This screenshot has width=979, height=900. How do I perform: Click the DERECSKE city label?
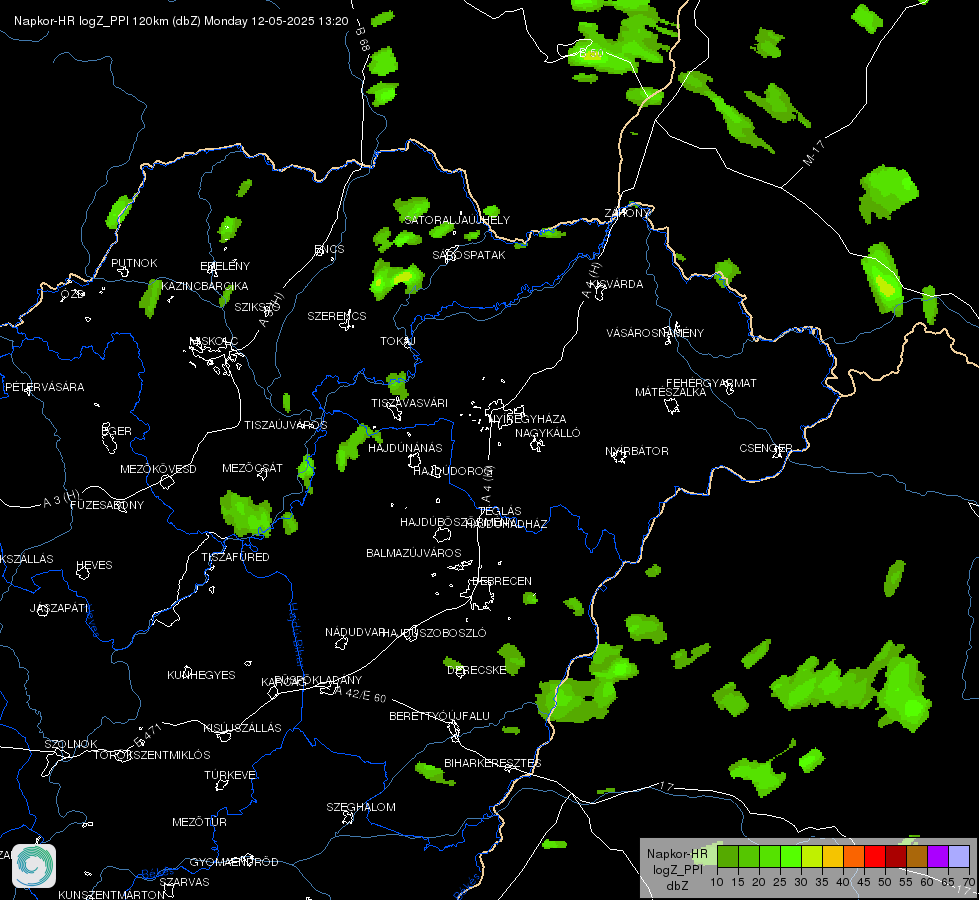click(x=477, y=670)
